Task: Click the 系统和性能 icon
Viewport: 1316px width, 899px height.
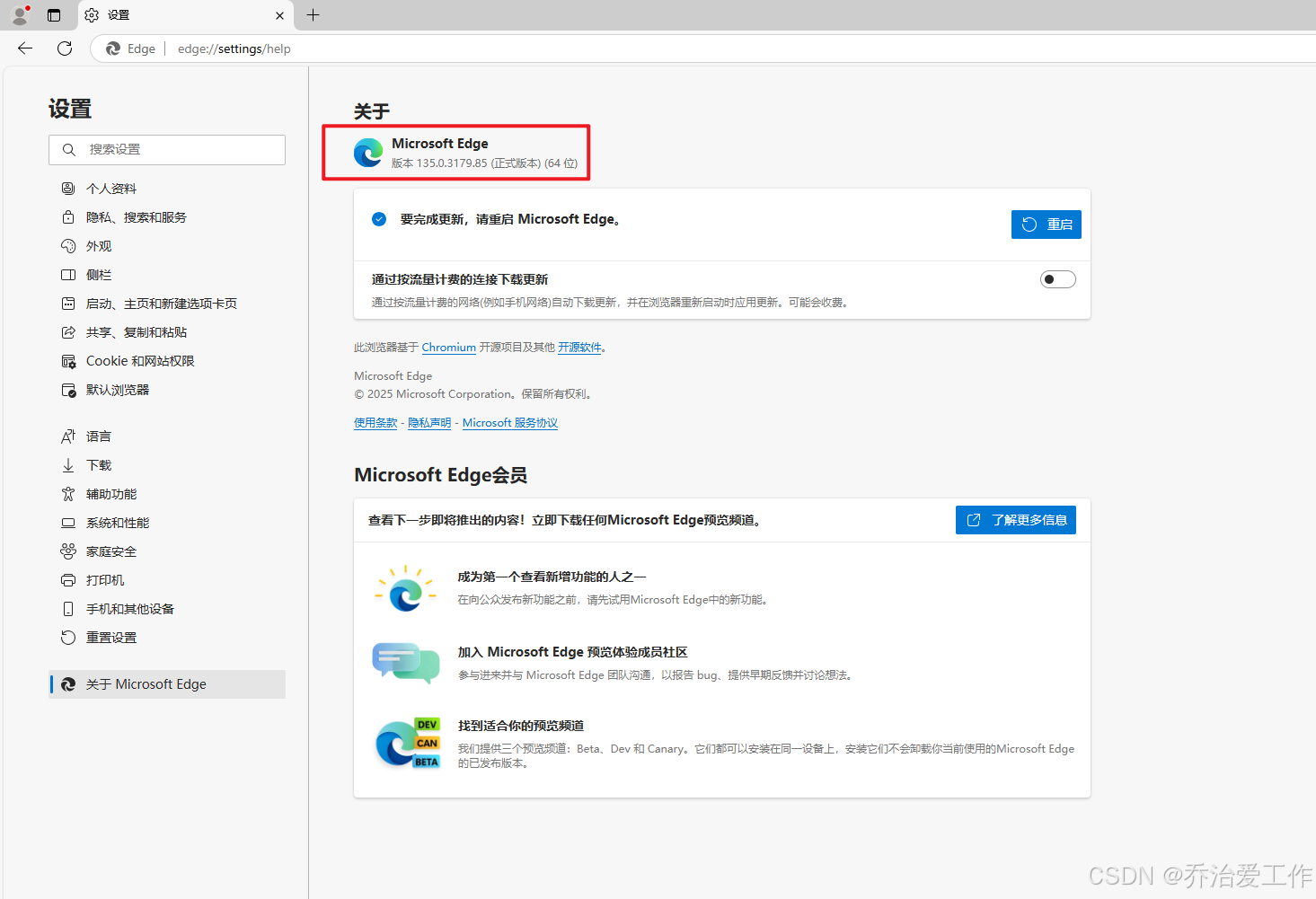Action: (68, 523)
